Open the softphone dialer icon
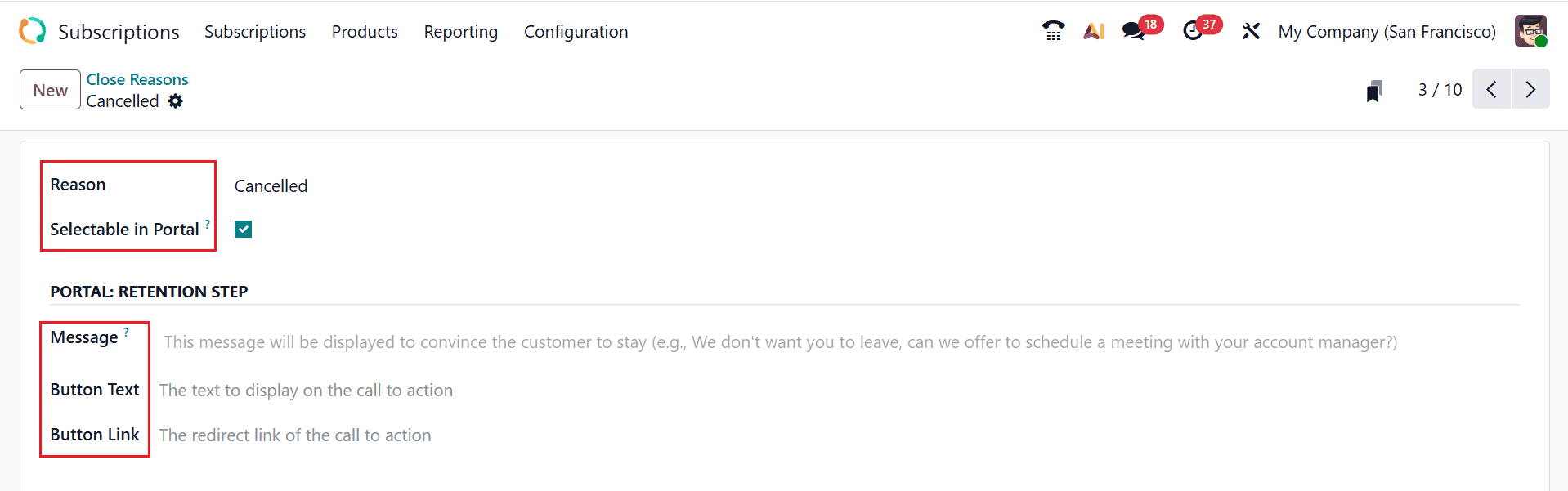Viewport: 1568px width, 491px height. [x=1053, y=30]
